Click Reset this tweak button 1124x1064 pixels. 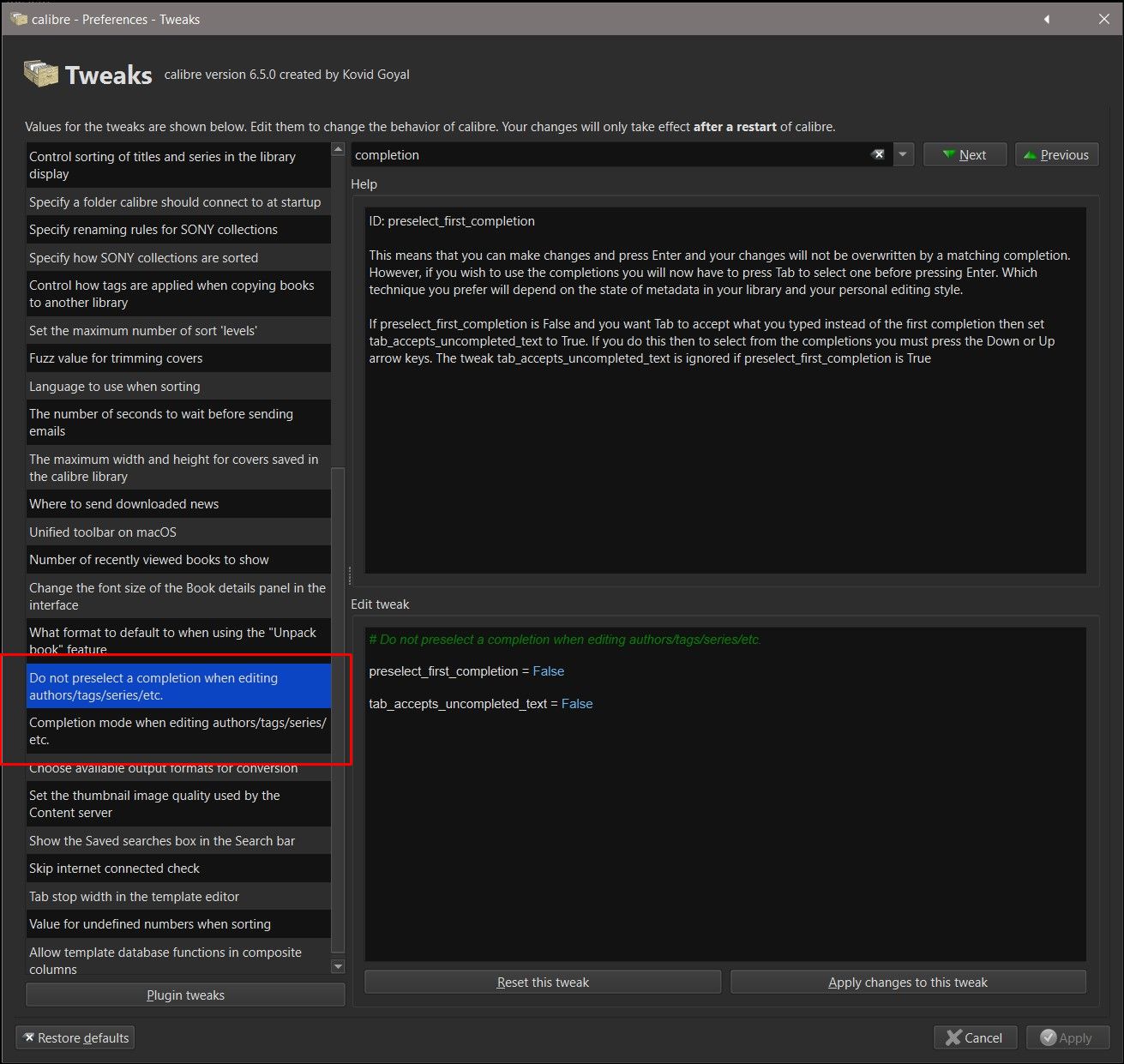point(543,983)
